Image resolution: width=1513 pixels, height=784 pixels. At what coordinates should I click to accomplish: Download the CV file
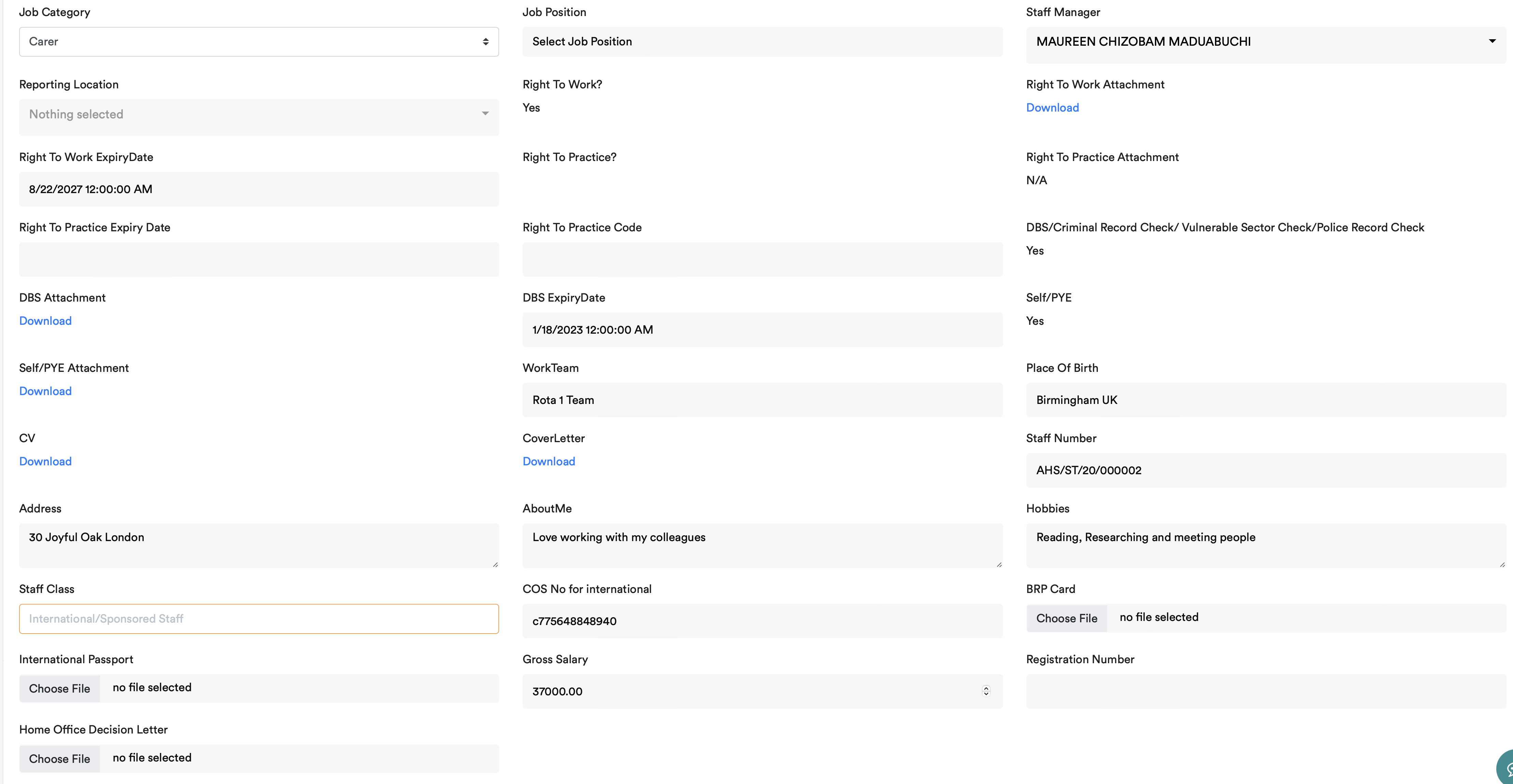(x=45, y=462)
